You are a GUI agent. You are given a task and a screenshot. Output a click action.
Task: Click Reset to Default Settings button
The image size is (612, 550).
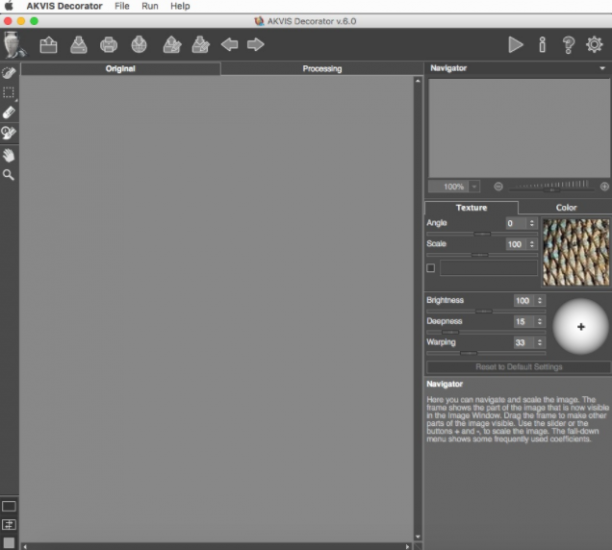518,367
